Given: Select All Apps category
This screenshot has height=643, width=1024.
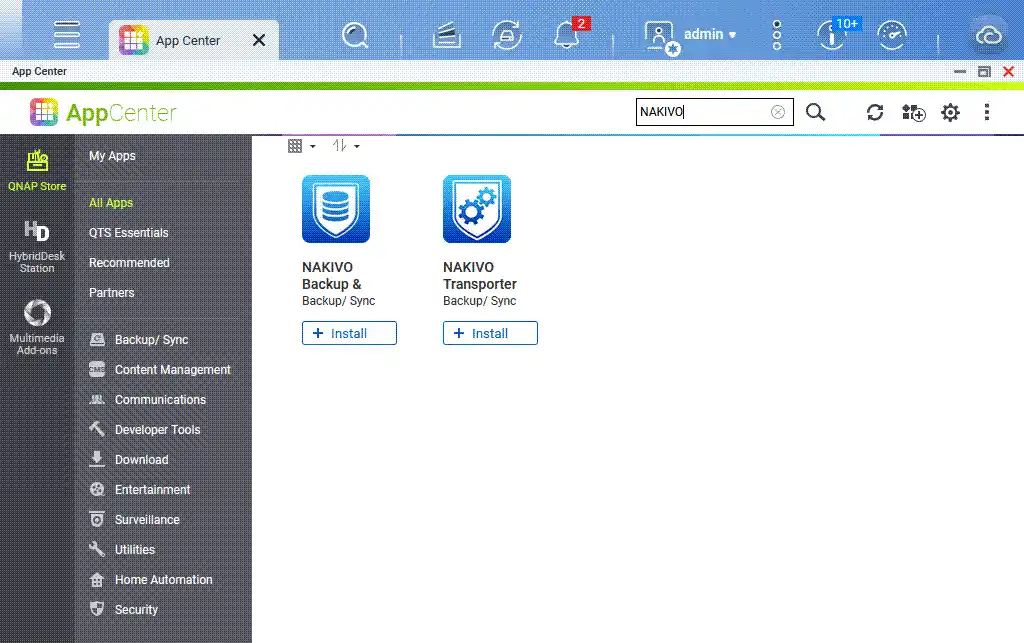Looking at the screenshot, I should [111, 202].
